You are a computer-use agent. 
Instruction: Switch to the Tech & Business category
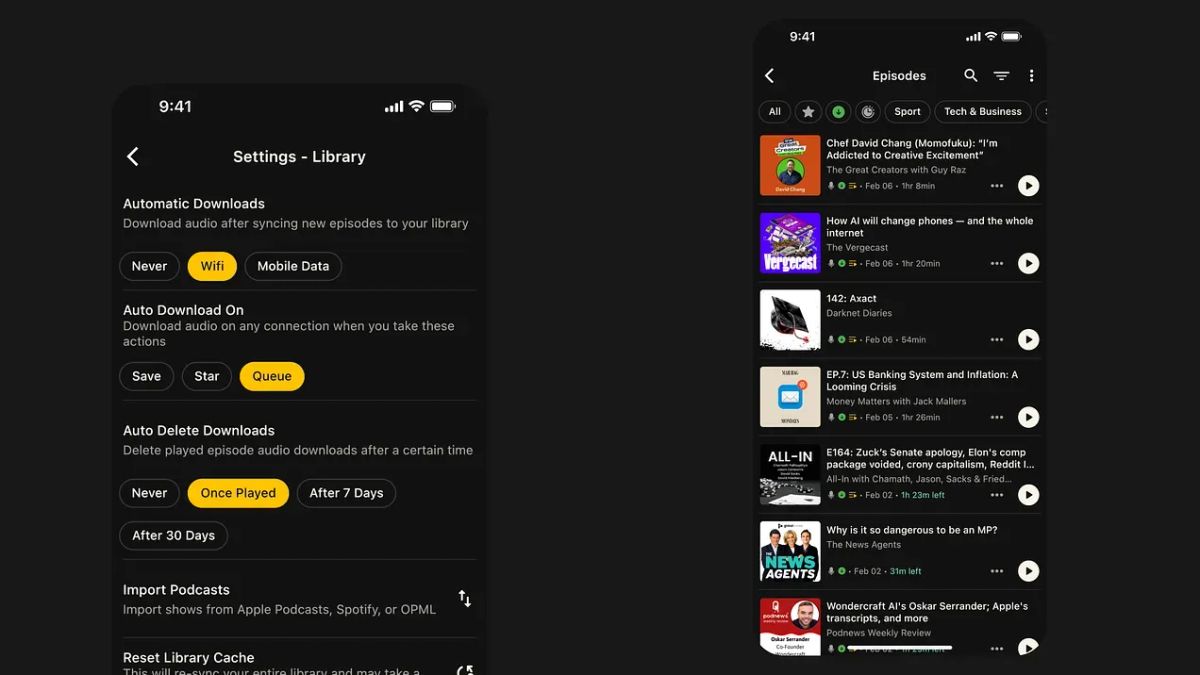tap(982, 111)
